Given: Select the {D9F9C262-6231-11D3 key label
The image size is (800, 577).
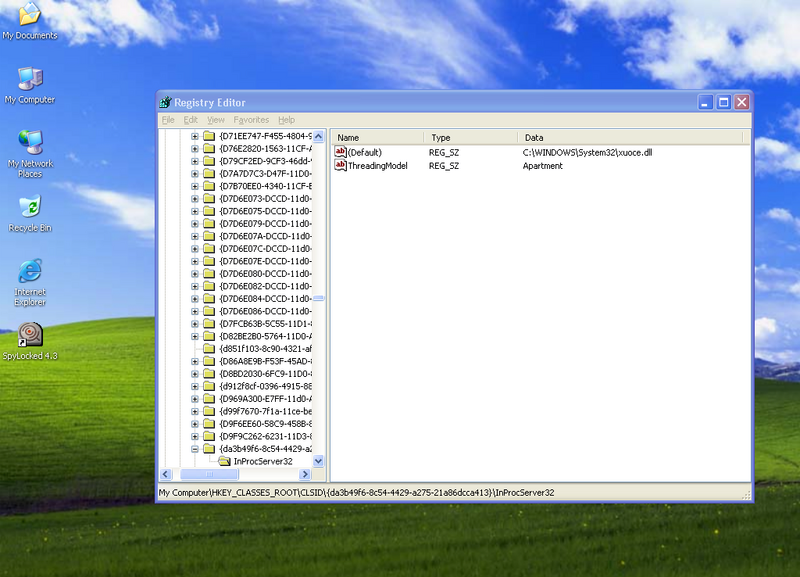Looking at the screenshot, I should 265,436.
